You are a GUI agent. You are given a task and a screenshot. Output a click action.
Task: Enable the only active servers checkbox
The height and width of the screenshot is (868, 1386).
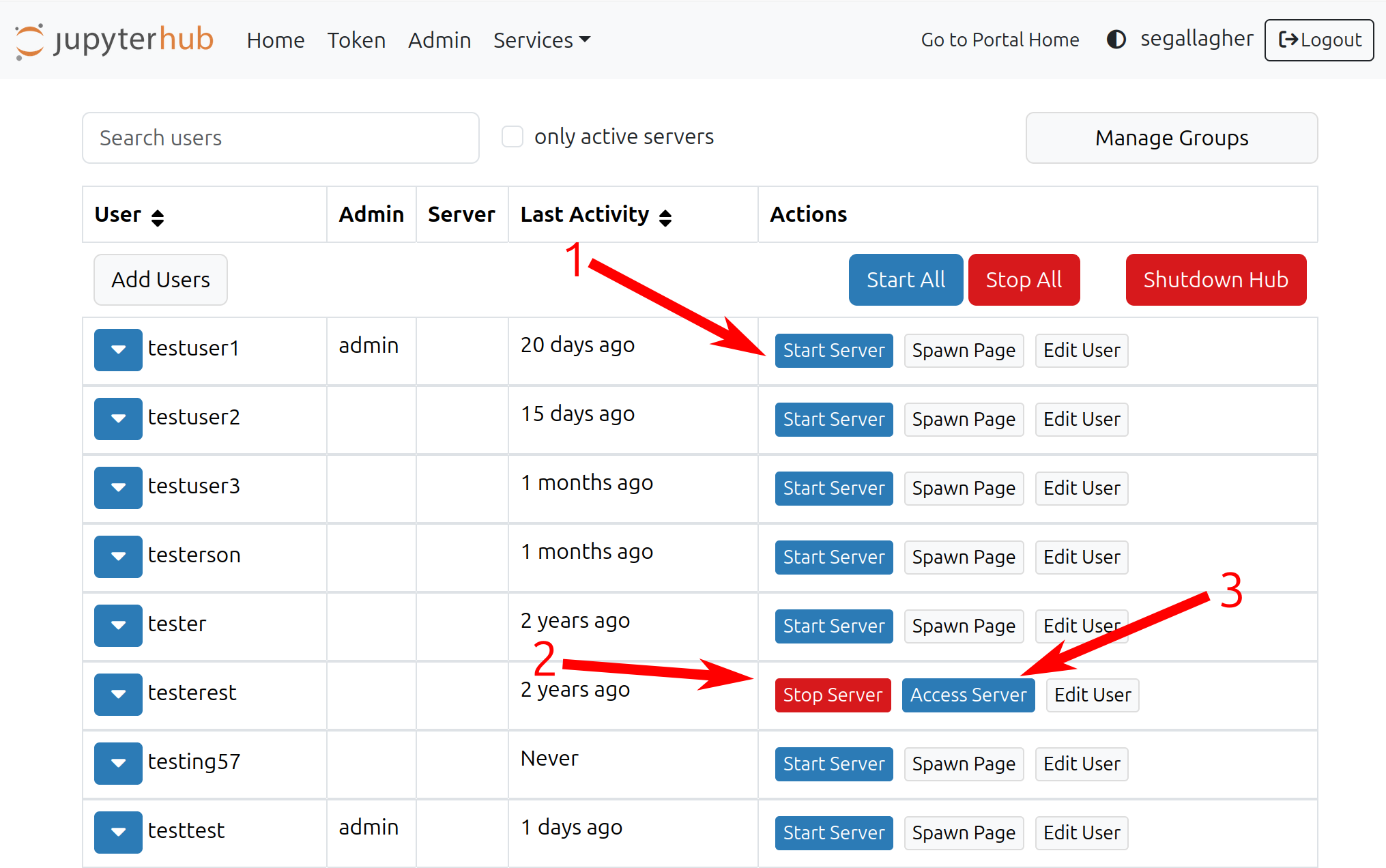pos(512,136)
